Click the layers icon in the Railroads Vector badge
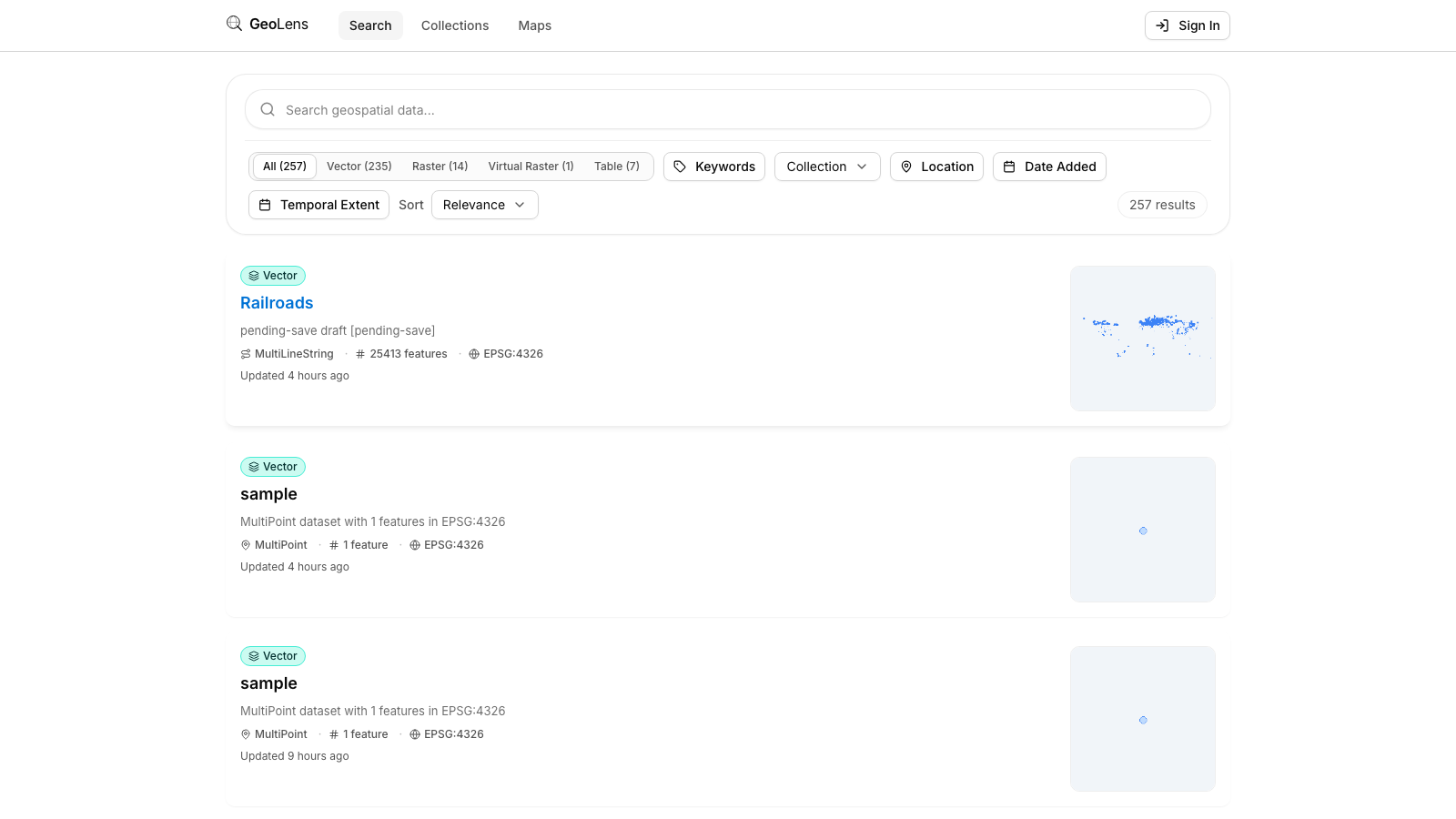Viewport: 1456px width, 819px height. pyautogui.click(x=253, y=275)
